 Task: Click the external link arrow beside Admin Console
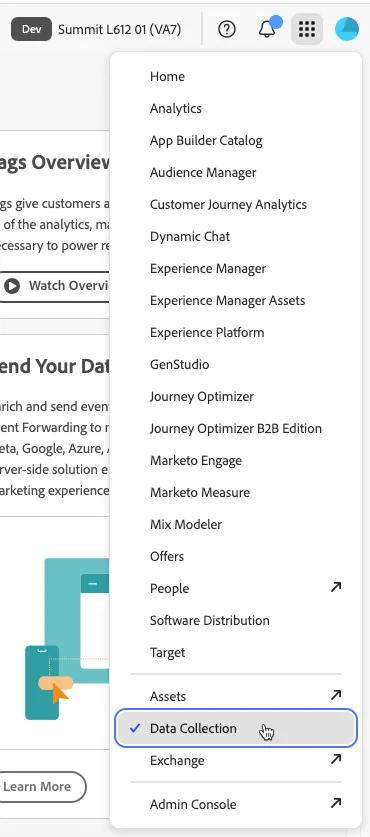[336, 803]
